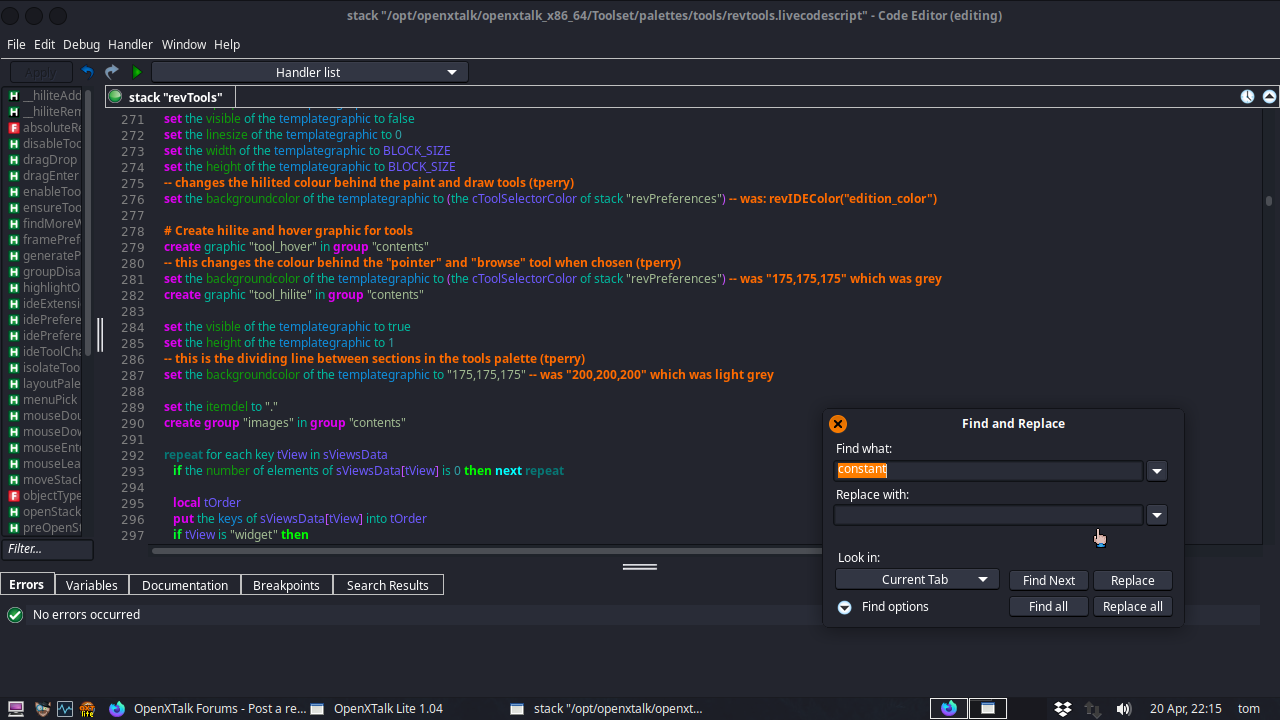This screenshot has height=720, width=1280.
Task: Click the redo arrow in toolbar
Action: point(112,72)
